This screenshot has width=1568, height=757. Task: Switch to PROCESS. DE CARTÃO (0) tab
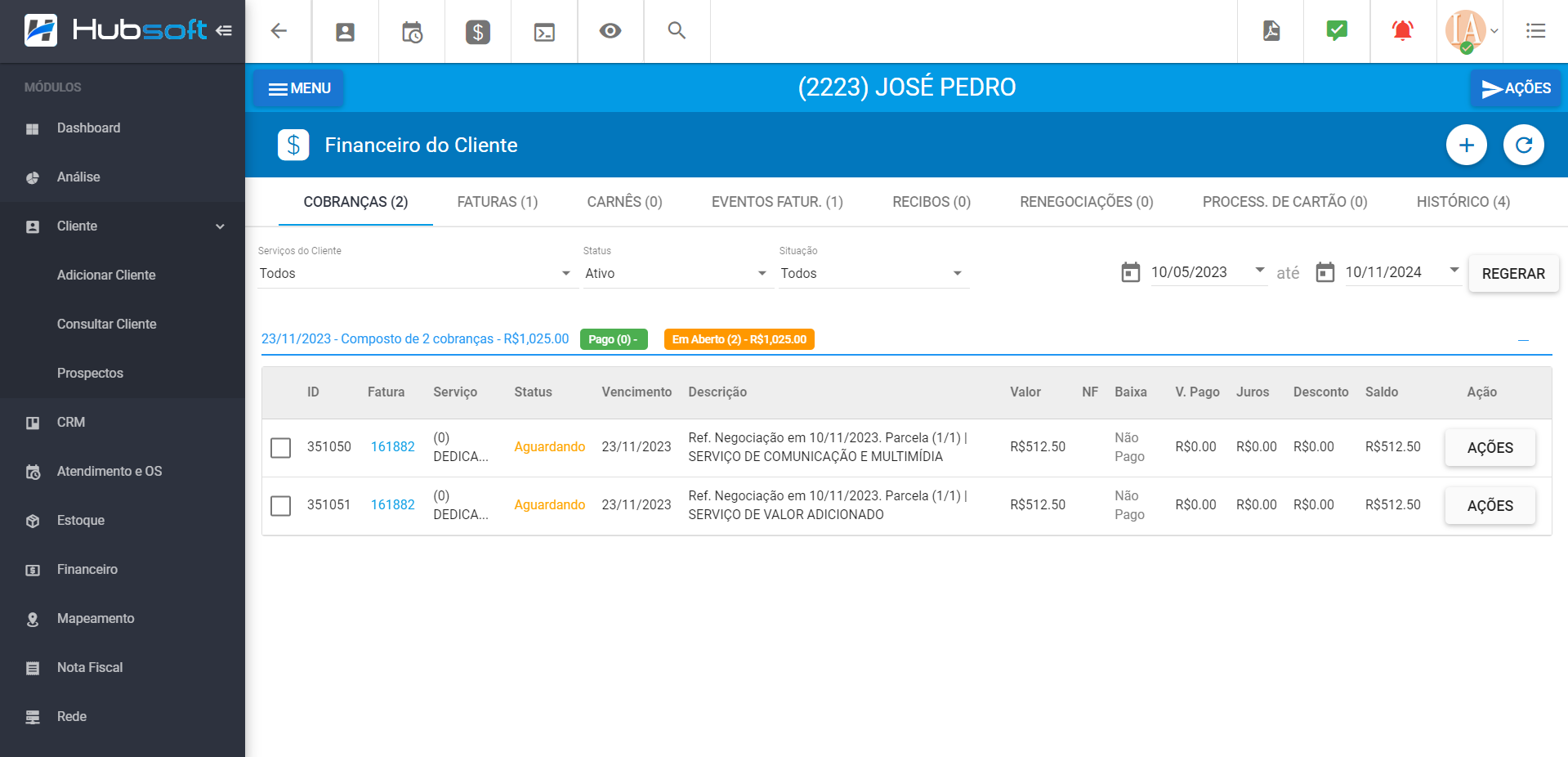1285,202
